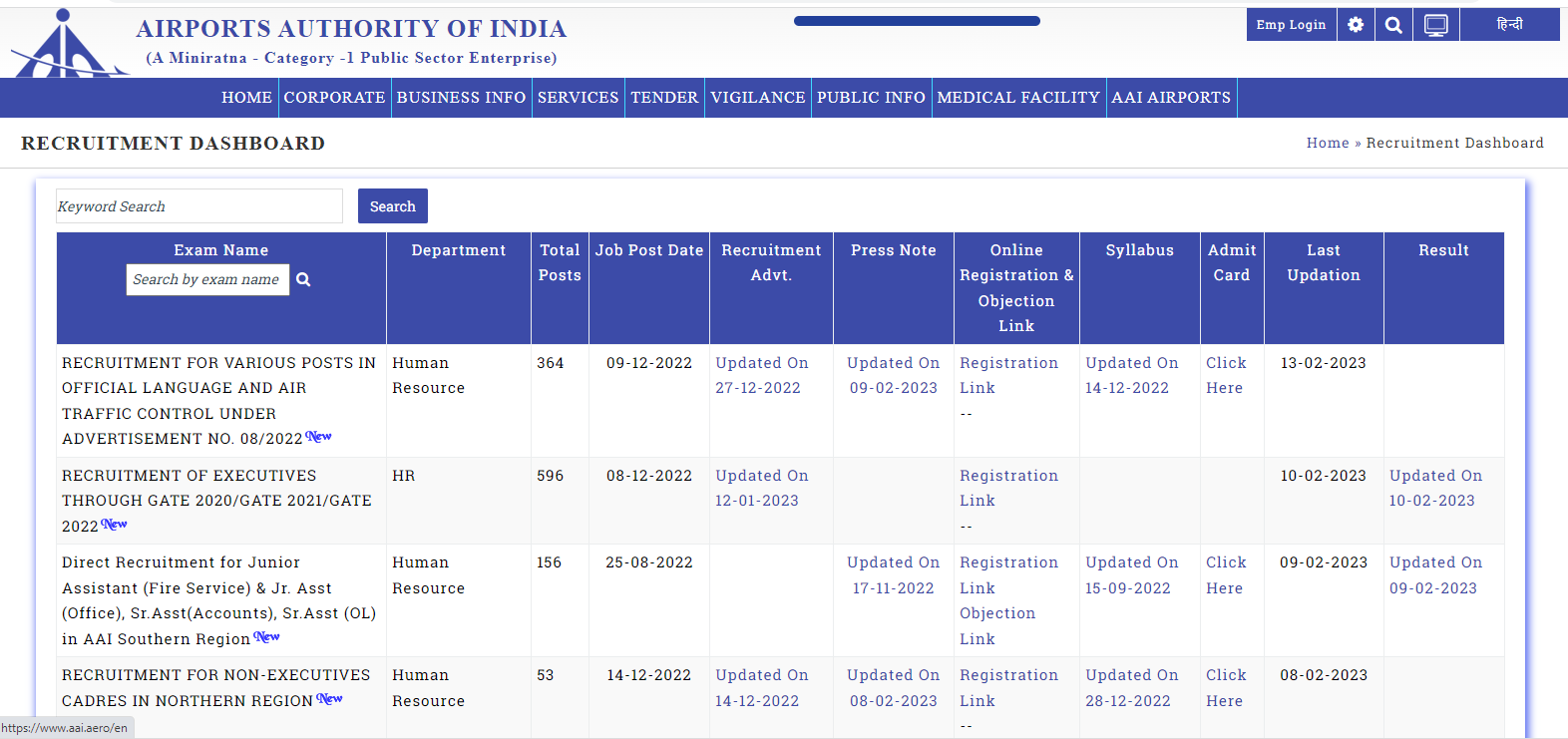The width and height of the screenshot is (1568, 739).
Task: Open the Emp Login button
Action: (x=1291, y=25)
